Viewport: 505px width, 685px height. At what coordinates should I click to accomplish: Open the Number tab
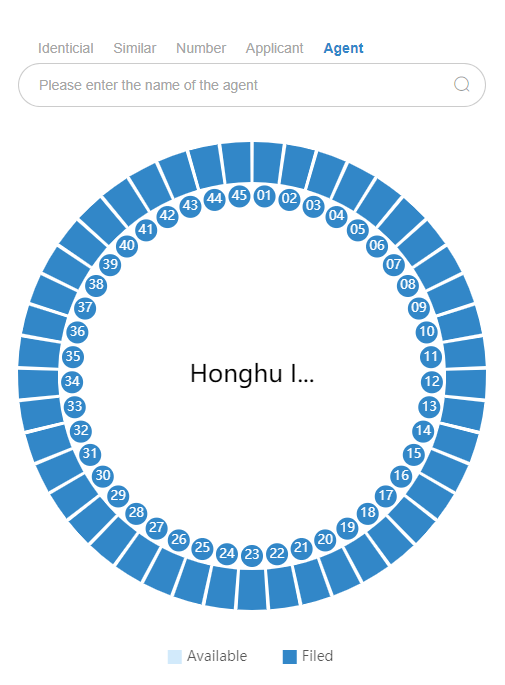tap(201, 48)
